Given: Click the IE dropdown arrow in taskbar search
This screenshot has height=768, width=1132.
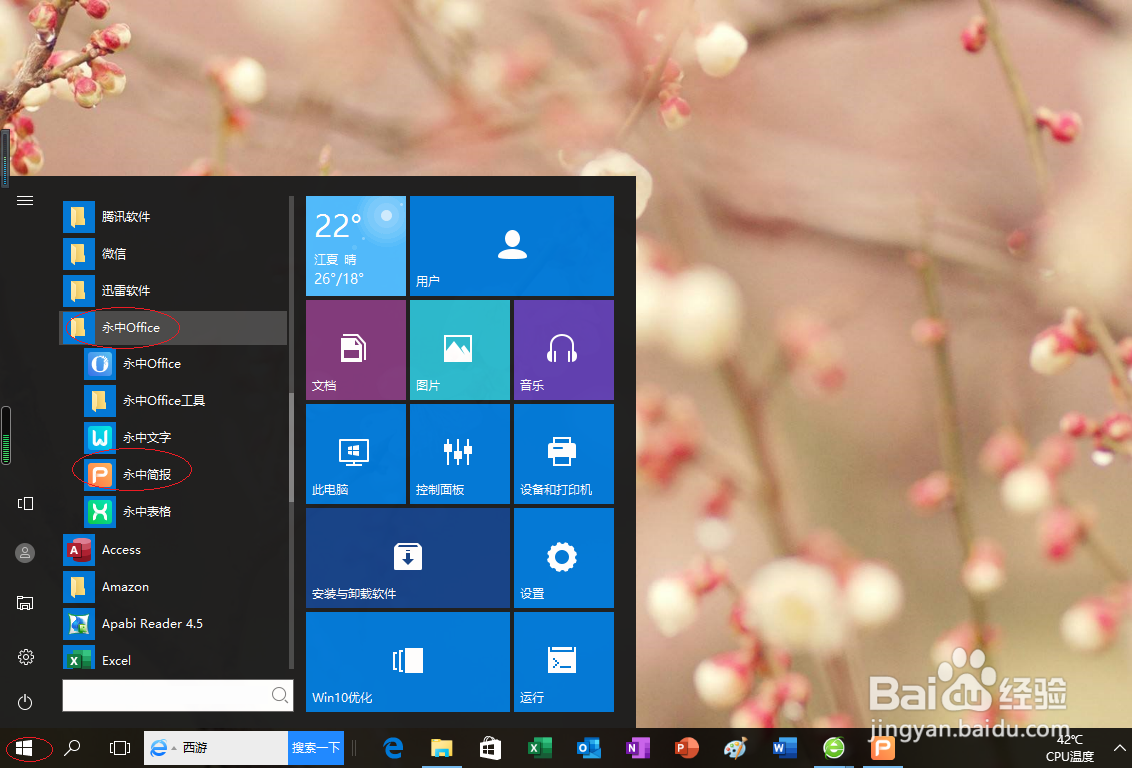Looking at the screenshot, I should pos(174,749).
